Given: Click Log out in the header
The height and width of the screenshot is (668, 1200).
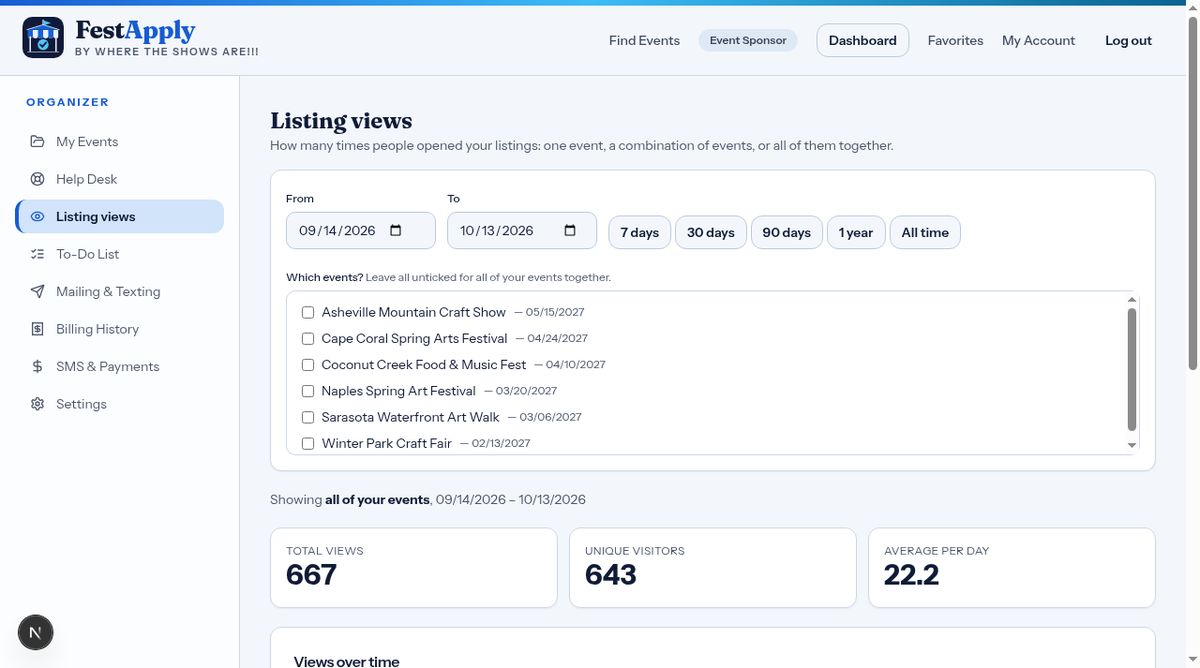Looking at the screenshot, I should [x=1128, y=41].
